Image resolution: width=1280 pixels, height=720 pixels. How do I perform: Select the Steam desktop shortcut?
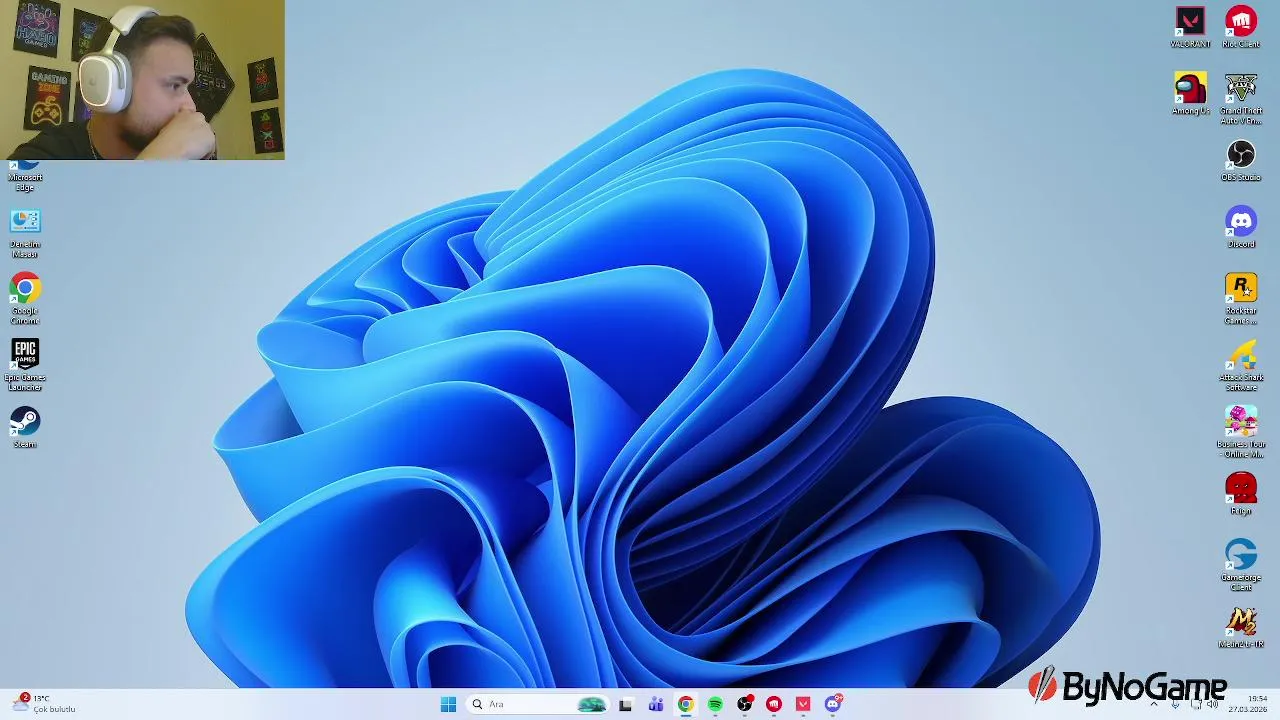25,428
